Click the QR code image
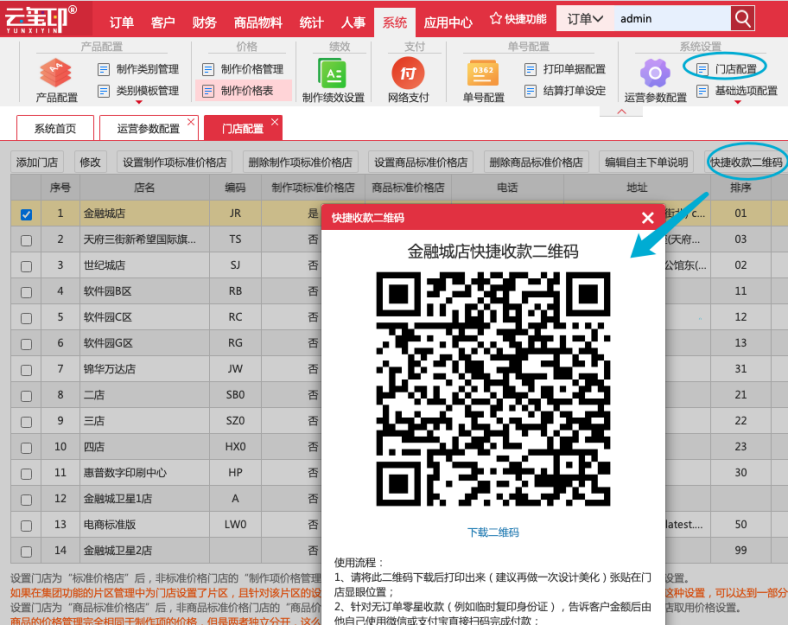Screen dimensions: 788x625 pyautogui.click(x=493, y=389)
